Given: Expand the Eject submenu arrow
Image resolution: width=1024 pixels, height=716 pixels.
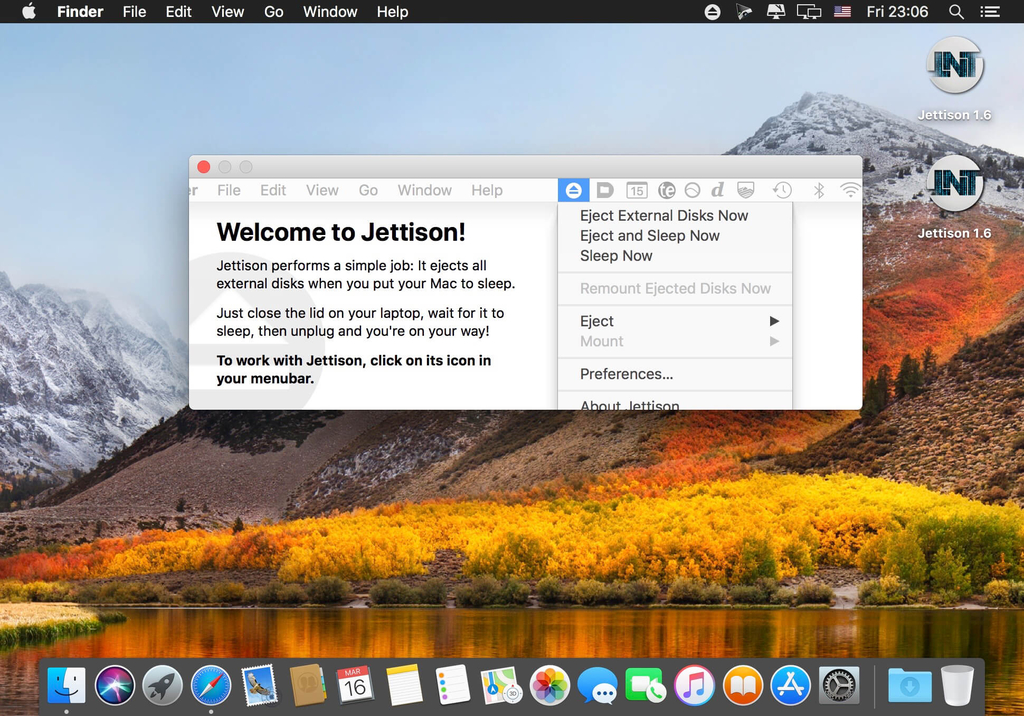Looking at the screenshot, I should point(773,321).
